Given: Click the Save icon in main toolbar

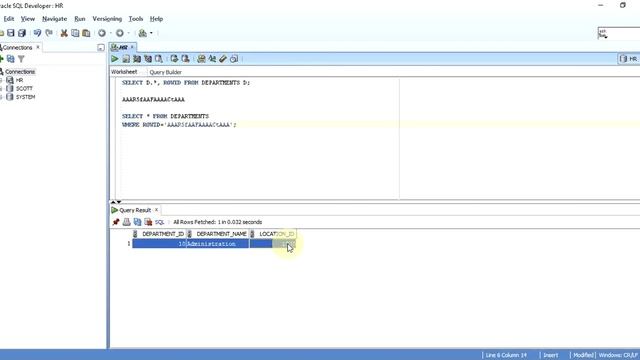Looking at the screenshot, I should [11, 33].
